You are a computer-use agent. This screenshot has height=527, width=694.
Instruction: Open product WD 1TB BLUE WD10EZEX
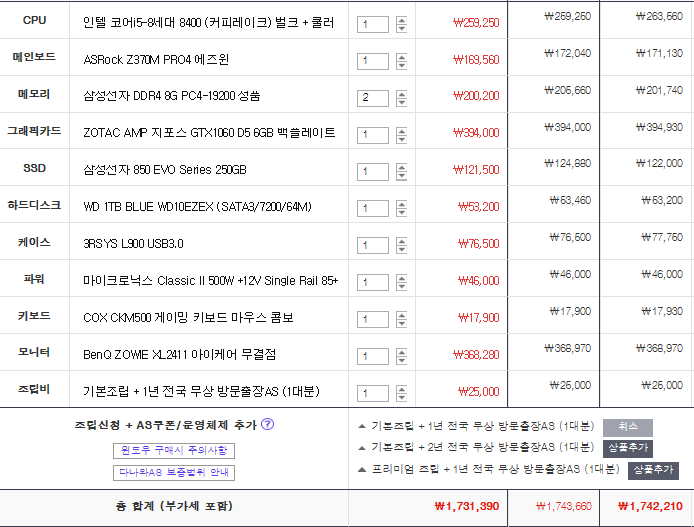coord(197,207)
